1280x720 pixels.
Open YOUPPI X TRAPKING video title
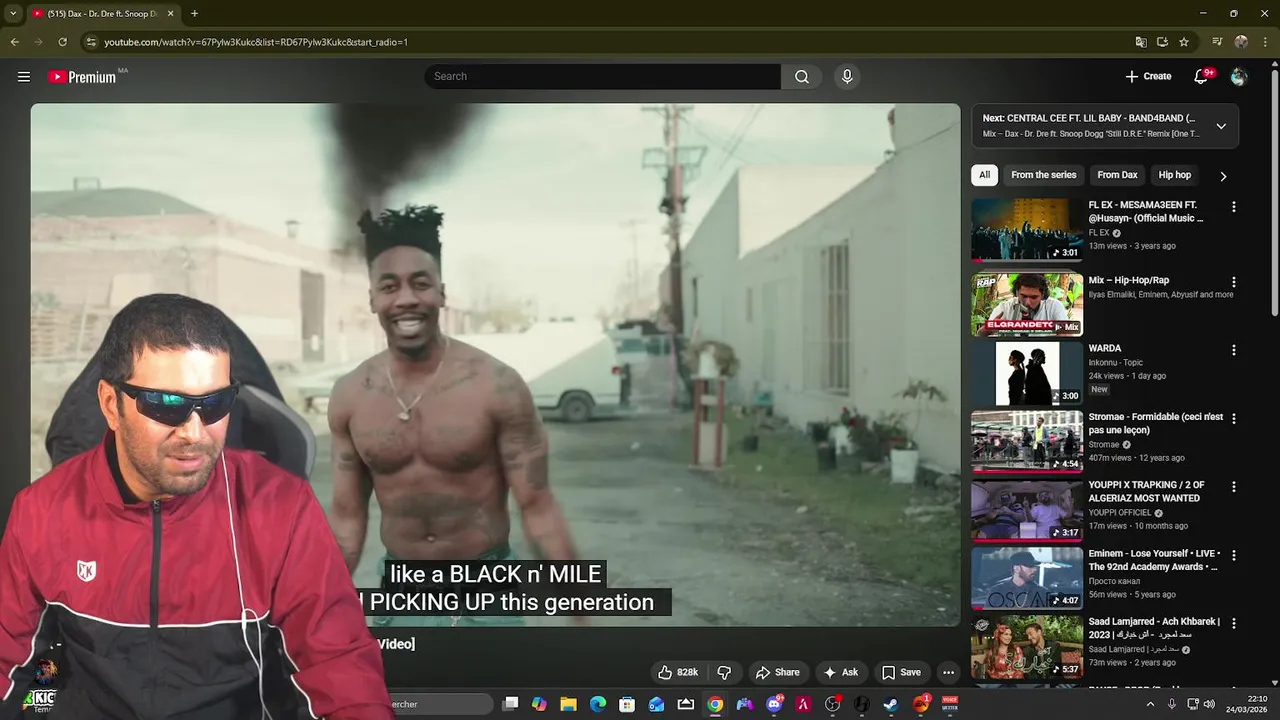[x=1146, y=491]
